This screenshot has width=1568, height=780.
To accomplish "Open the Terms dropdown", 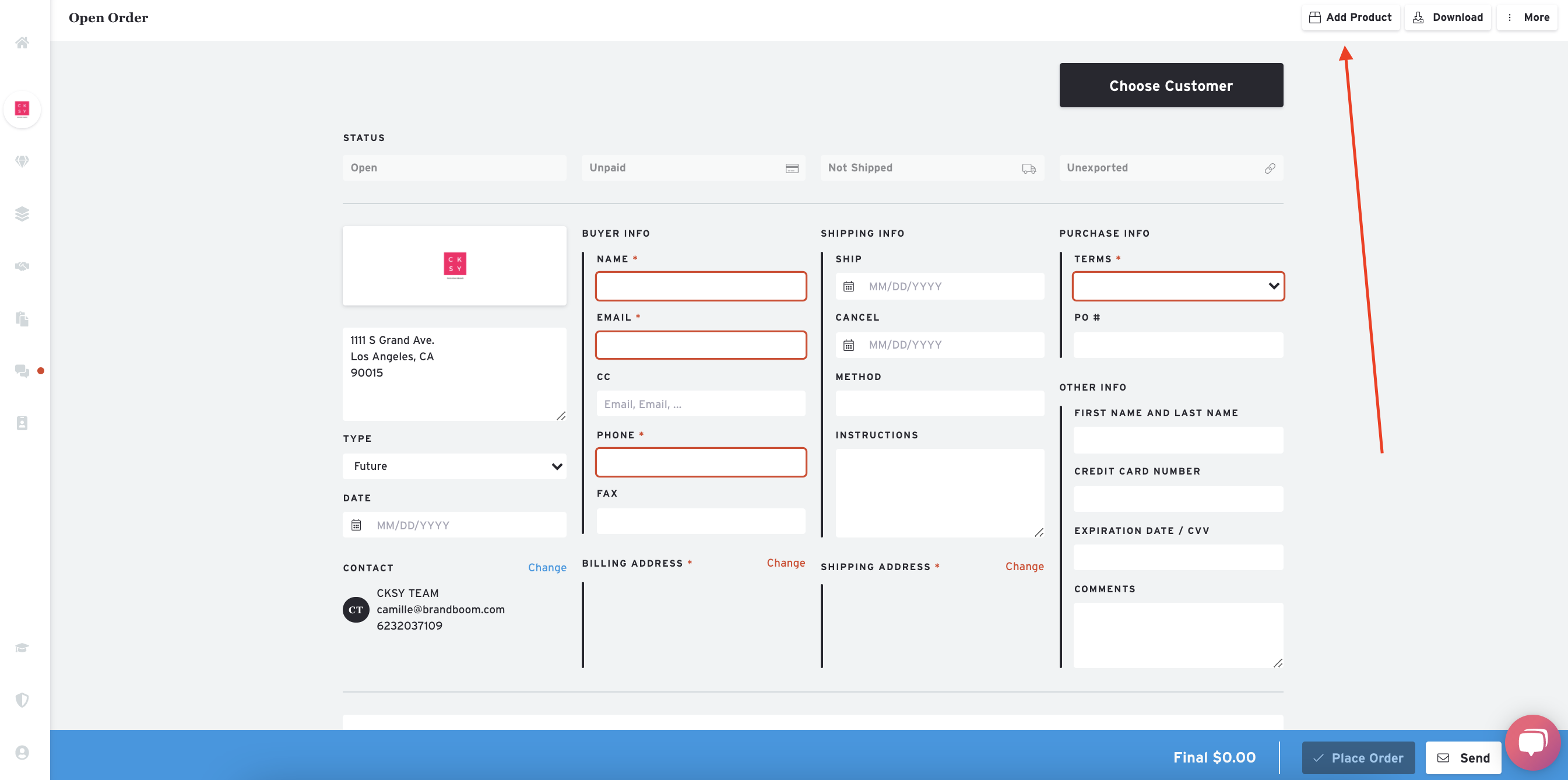I will click(1179, 286).
